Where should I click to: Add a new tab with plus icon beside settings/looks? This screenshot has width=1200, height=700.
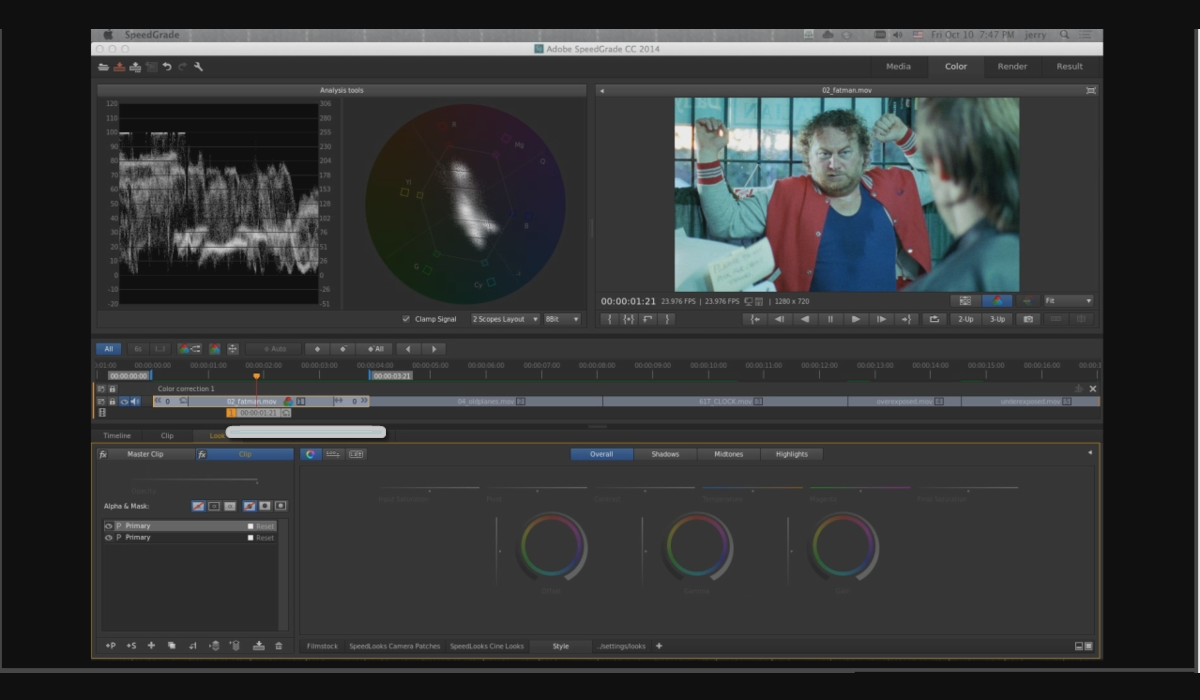pyautogui.click(x=659, y=646)
